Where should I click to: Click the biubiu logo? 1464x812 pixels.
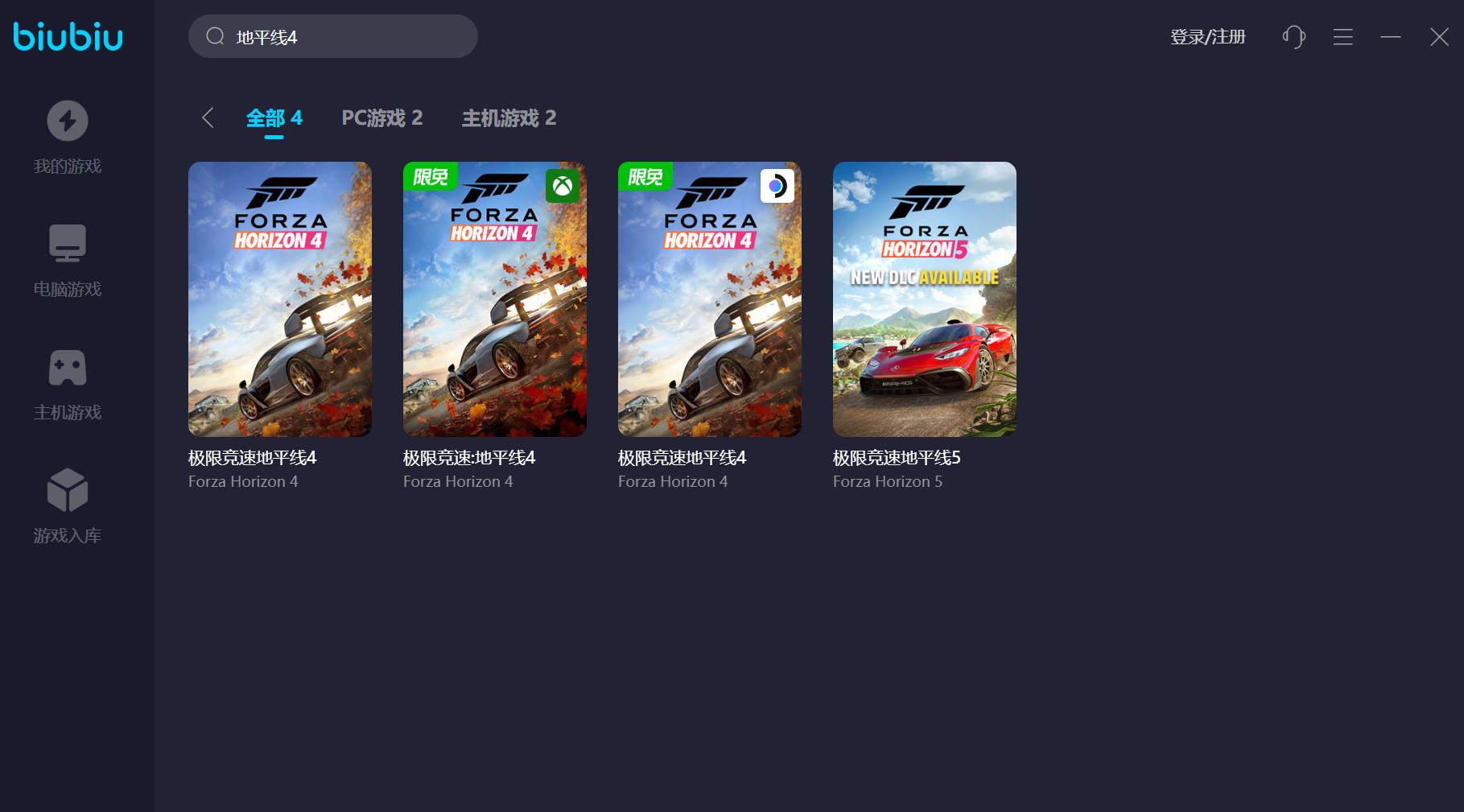[x=68, y=37]
